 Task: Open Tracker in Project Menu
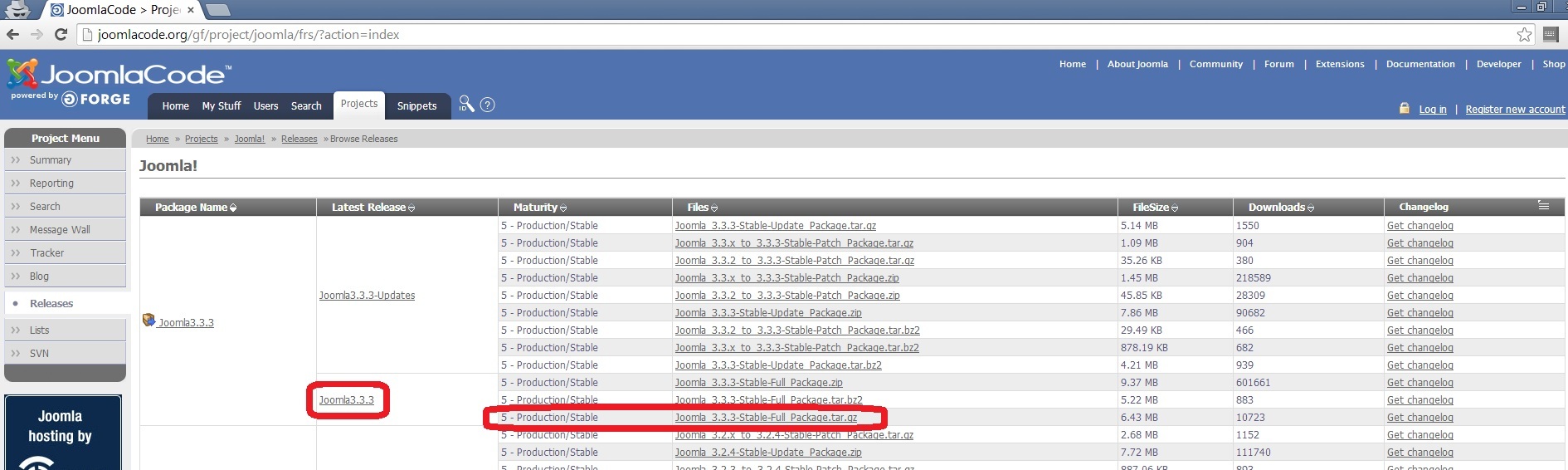66,253
